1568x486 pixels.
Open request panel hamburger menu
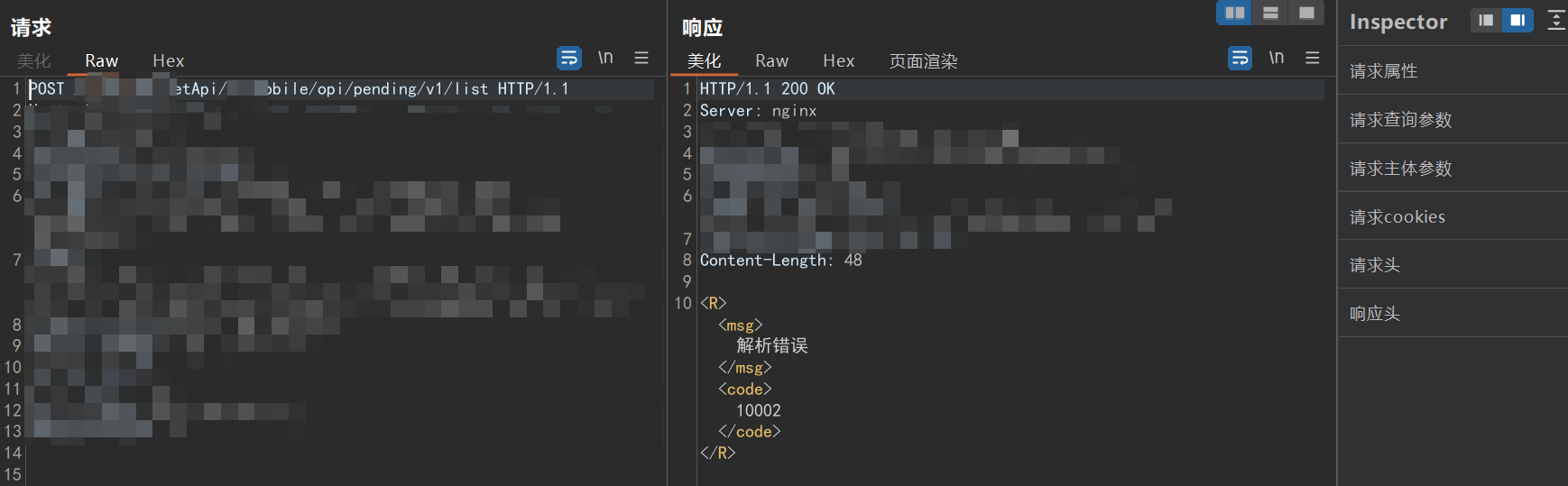pos(641,59)
